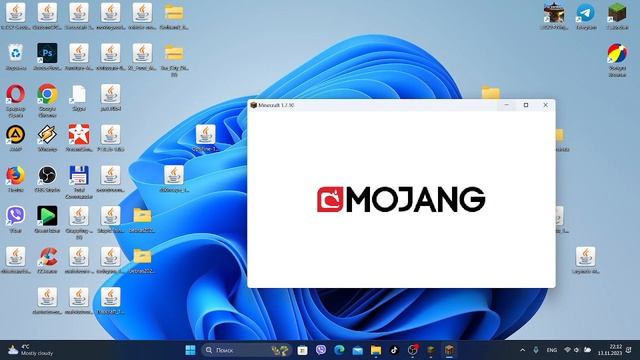Launch Adobe Photoshop from the desktop shortcut
The height and width of the screenshot is (360, 640).
pyautogui.click(x=47, y=53)
